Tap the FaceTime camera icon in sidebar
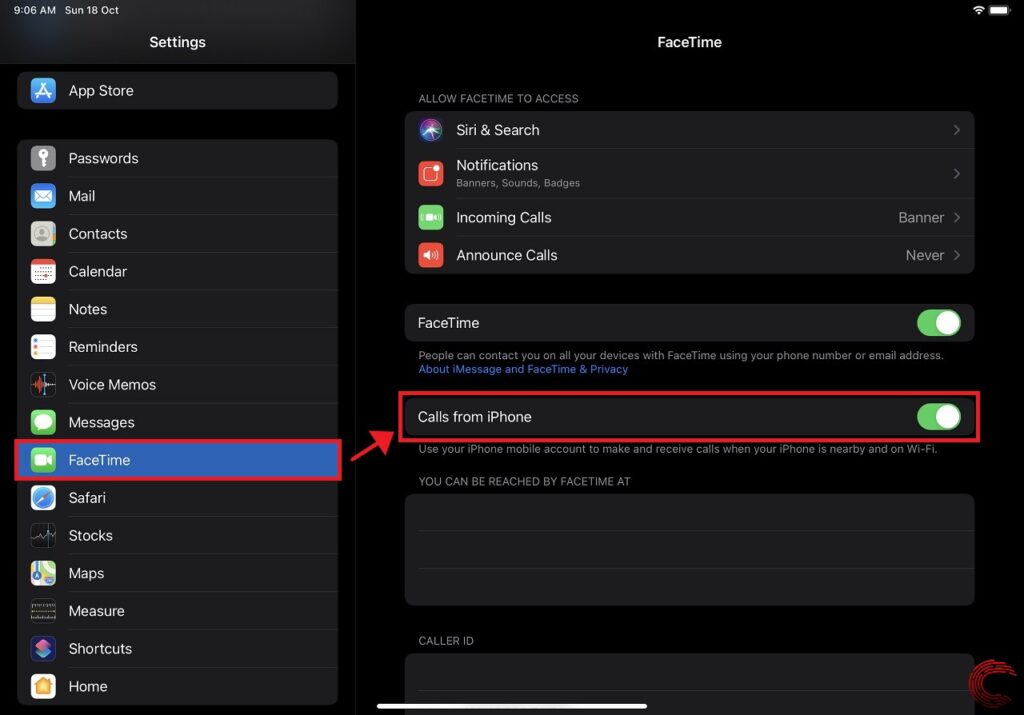The height and width of the screenshot is (715, 1024). 43,460
